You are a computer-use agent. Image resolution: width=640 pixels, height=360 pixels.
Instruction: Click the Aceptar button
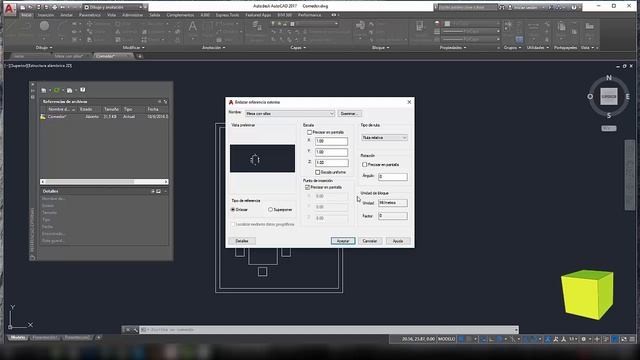coord(343,241)
